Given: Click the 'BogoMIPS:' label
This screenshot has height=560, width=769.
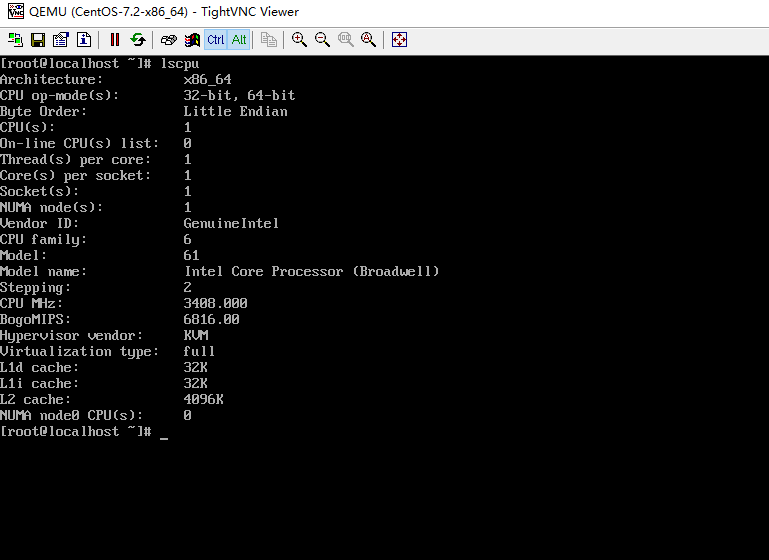Looking at the screenshot, I should click(x=35, y=320).
